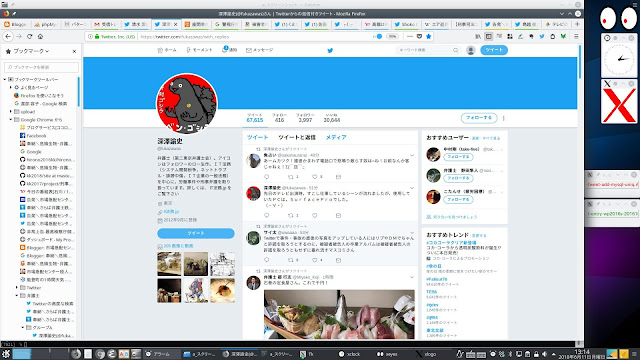
Task: Click the ツイート button in the top bar
Action: click(x=494, y=50)
